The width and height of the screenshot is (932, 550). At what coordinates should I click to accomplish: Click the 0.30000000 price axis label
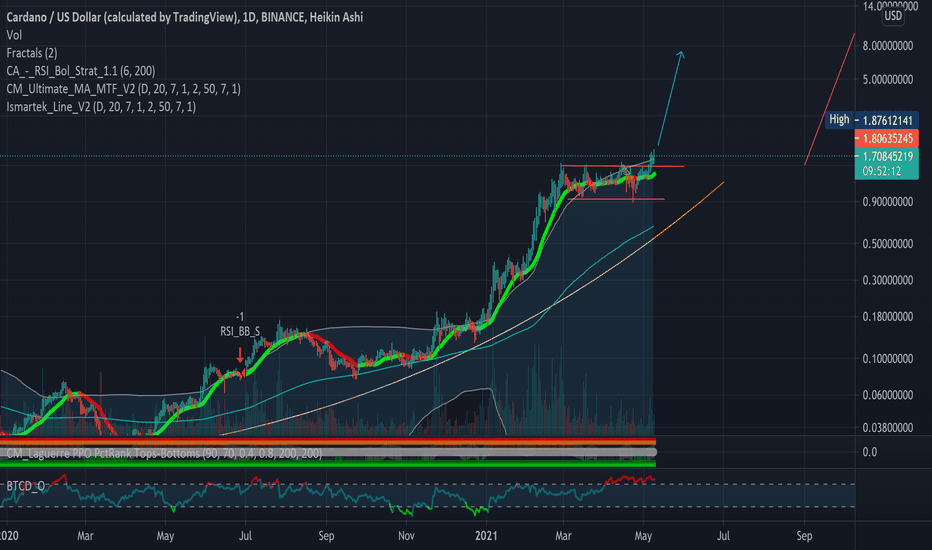[x=887, y=280]
